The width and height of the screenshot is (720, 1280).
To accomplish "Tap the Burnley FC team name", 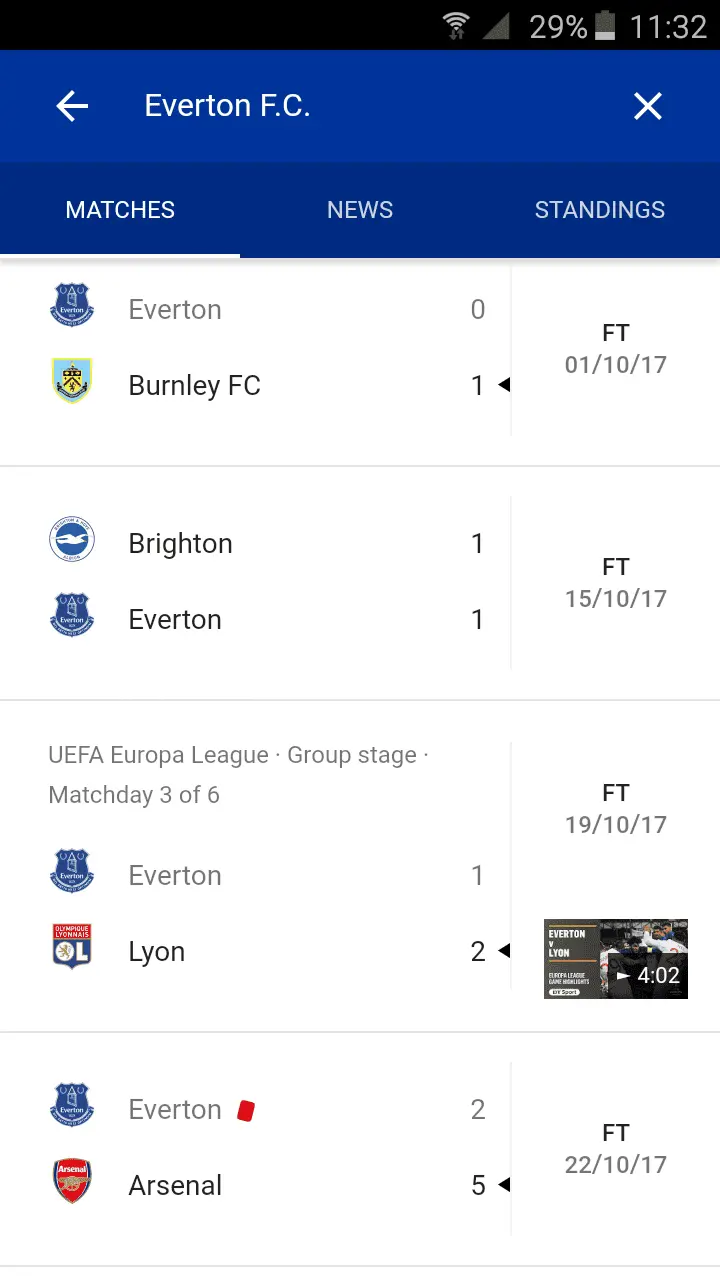I will point(195,386).
